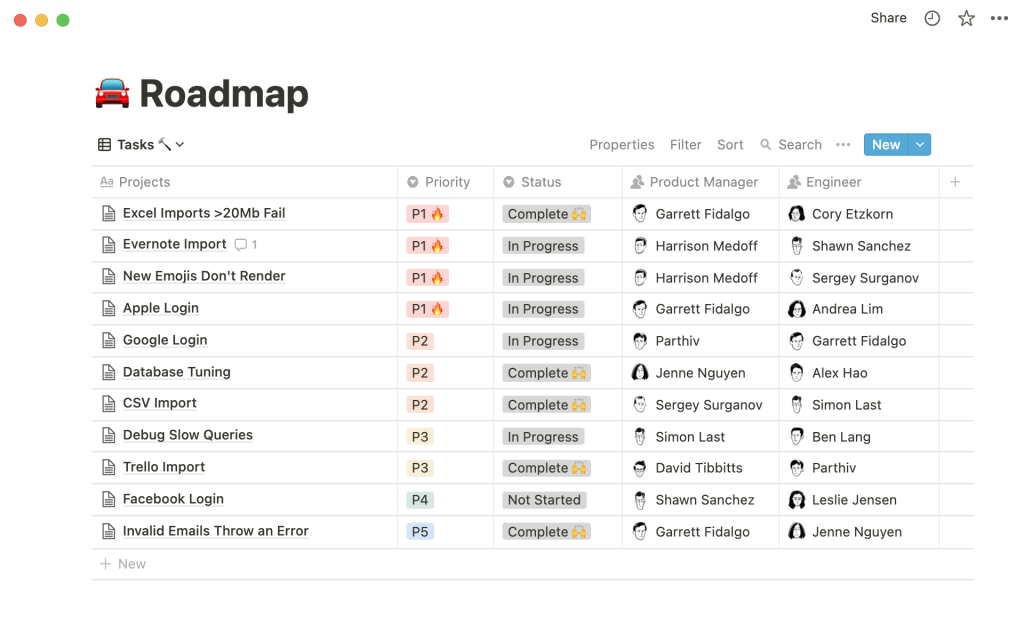Click the Sort option
This screenshot has width=1024, height=640.
tap(730, 144)
